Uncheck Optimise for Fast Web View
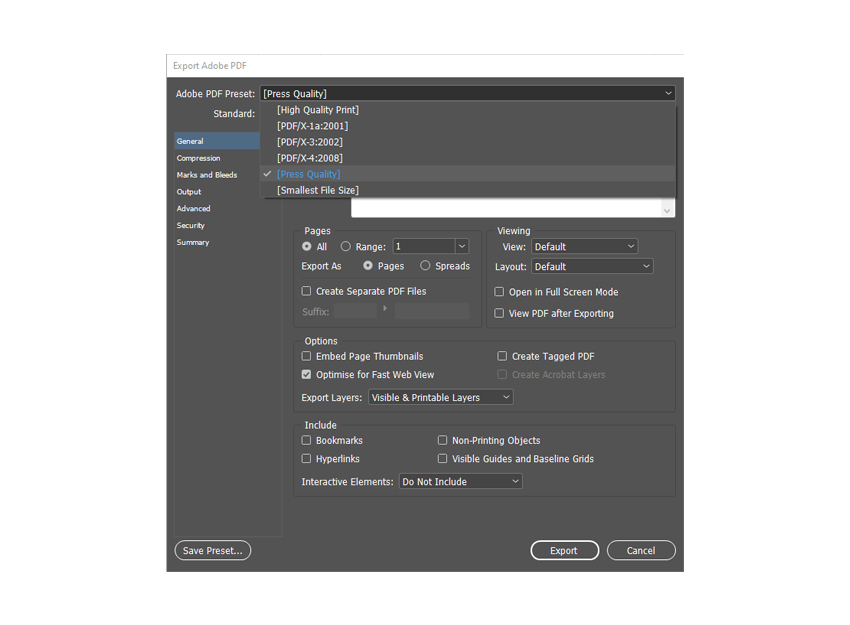850x625 pixels. click(306, 375)
